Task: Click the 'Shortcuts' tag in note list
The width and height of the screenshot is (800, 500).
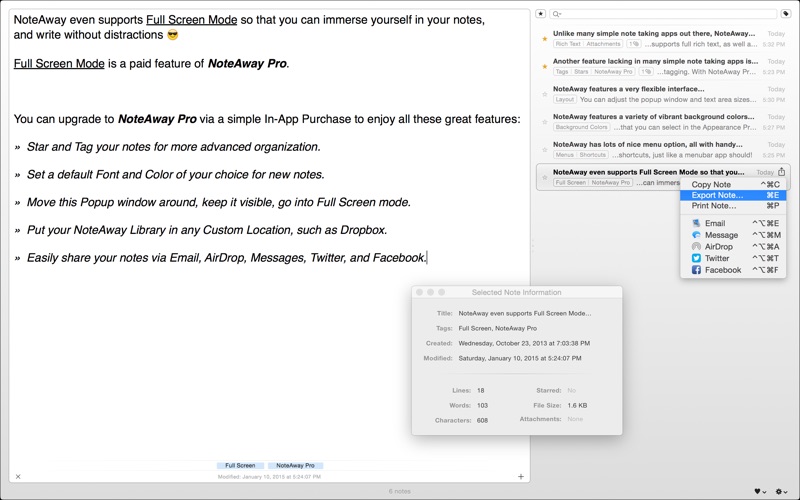Action: tap(592, 155)
